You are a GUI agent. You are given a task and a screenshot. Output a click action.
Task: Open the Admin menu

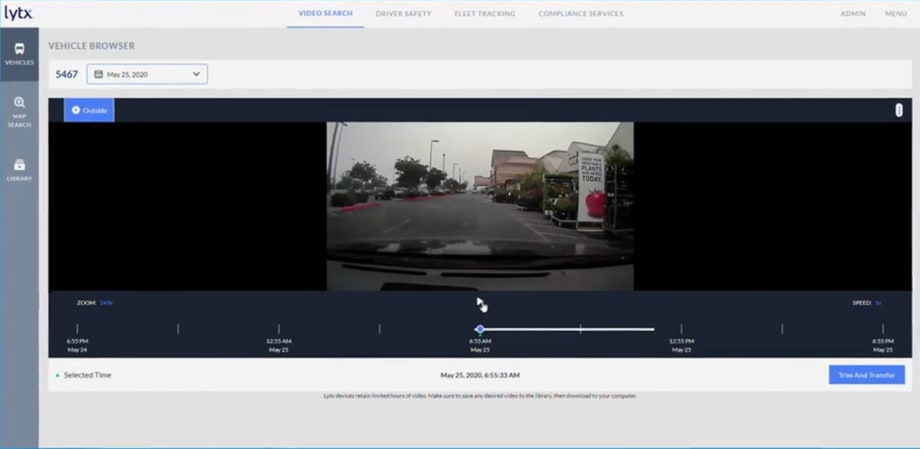coord(853,13)
